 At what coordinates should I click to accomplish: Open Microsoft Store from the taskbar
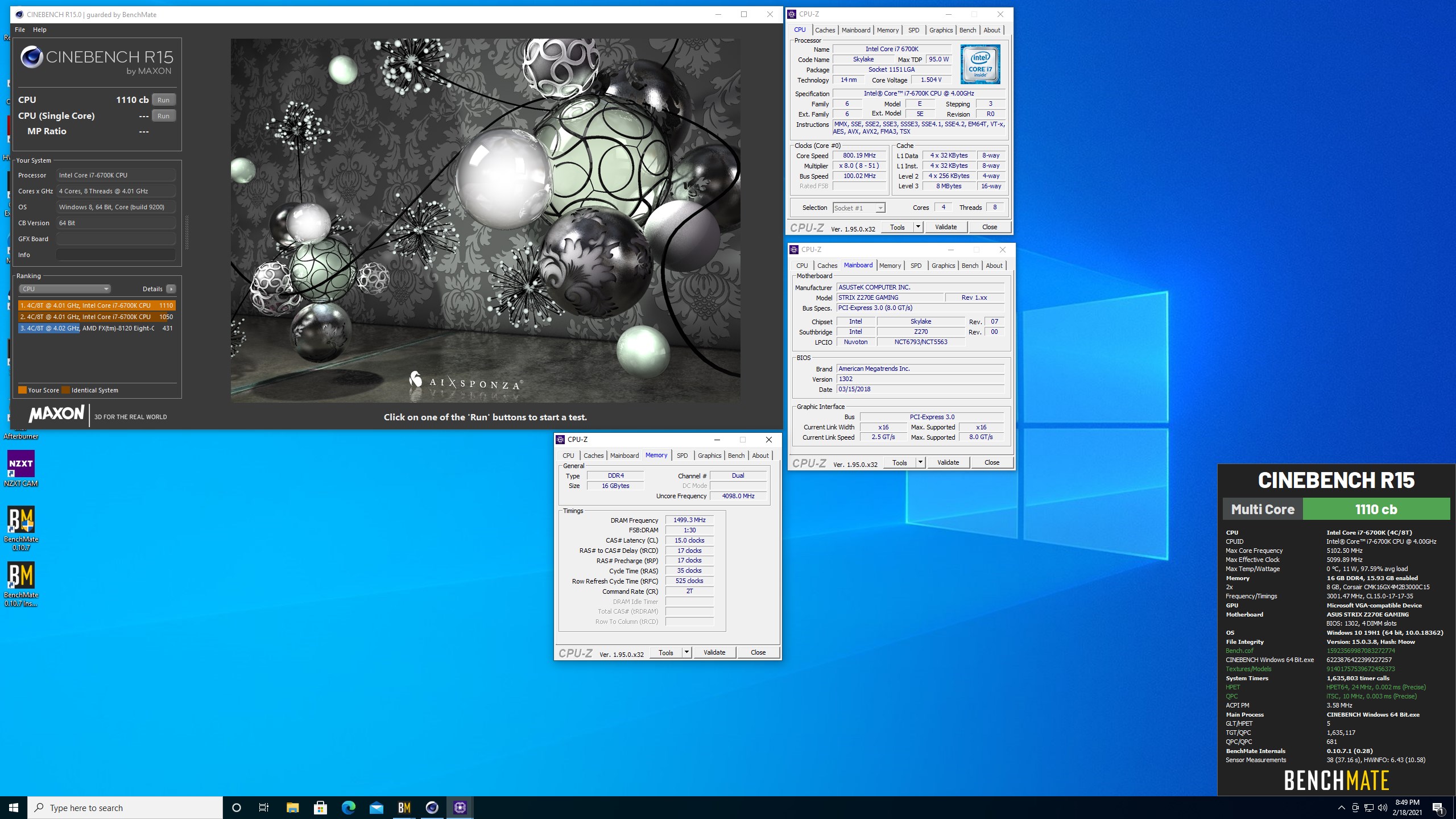coord(320,808)
